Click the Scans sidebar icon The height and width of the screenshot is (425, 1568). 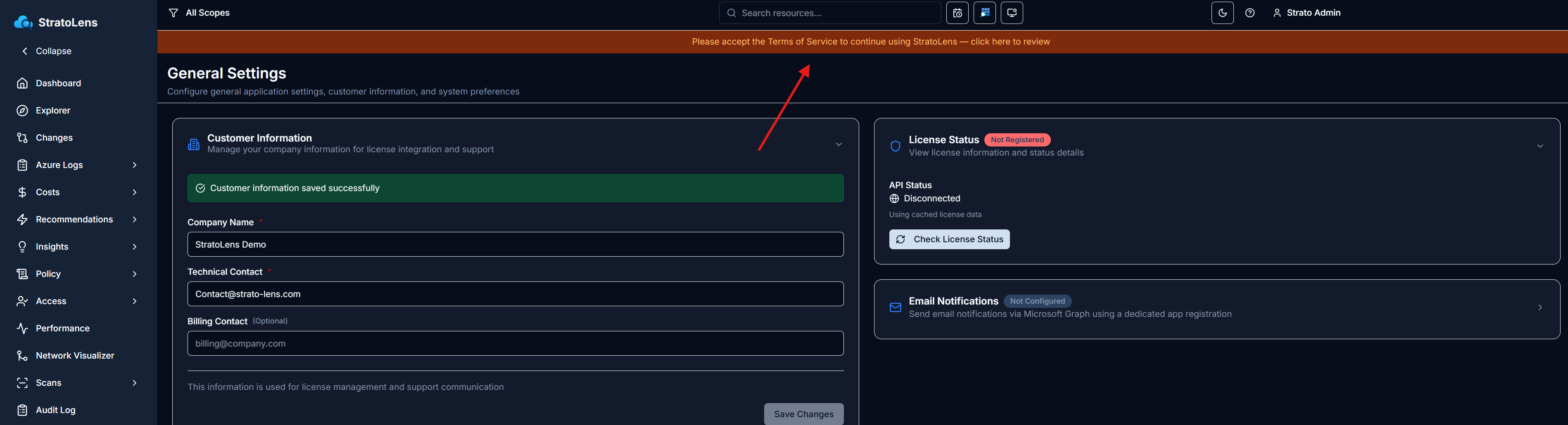23,383
